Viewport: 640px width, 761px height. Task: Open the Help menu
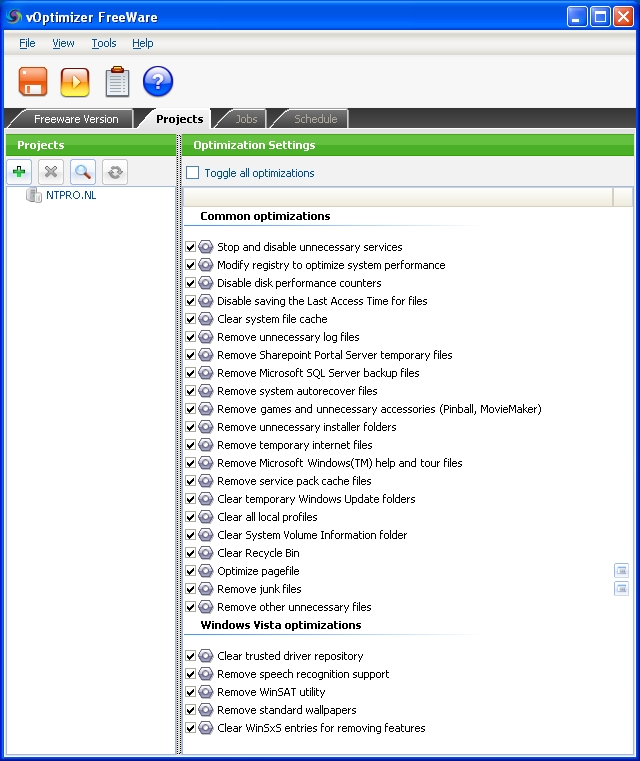pos(143,43)
